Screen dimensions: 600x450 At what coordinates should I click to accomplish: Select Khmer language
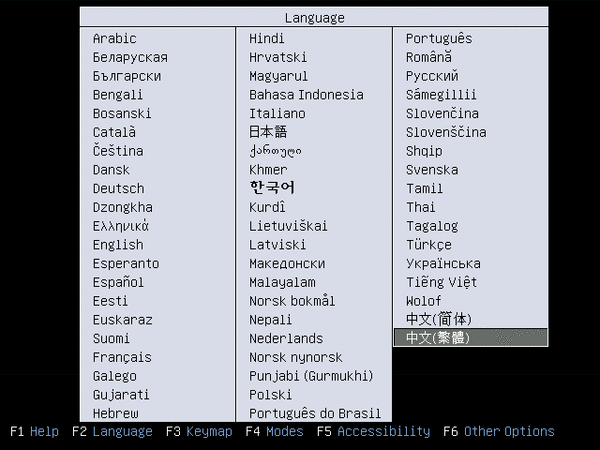click(268, 170)
